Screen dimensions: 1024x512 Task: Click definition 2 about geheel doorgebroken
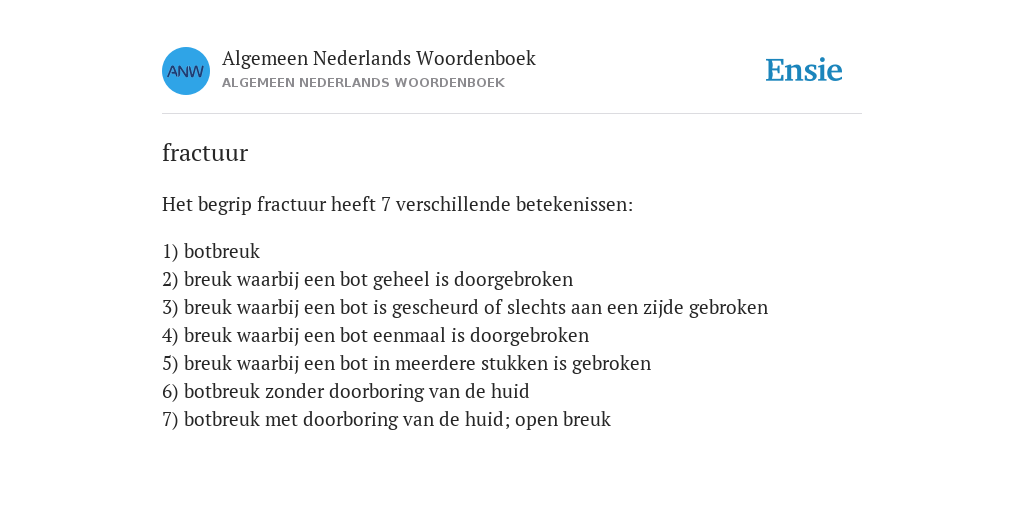tap(368, 280)
